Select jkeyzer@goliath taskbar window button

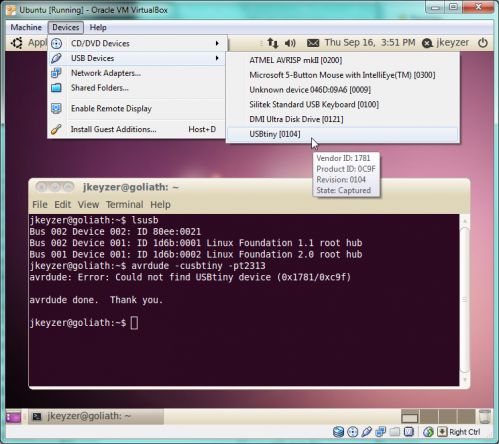96,416
